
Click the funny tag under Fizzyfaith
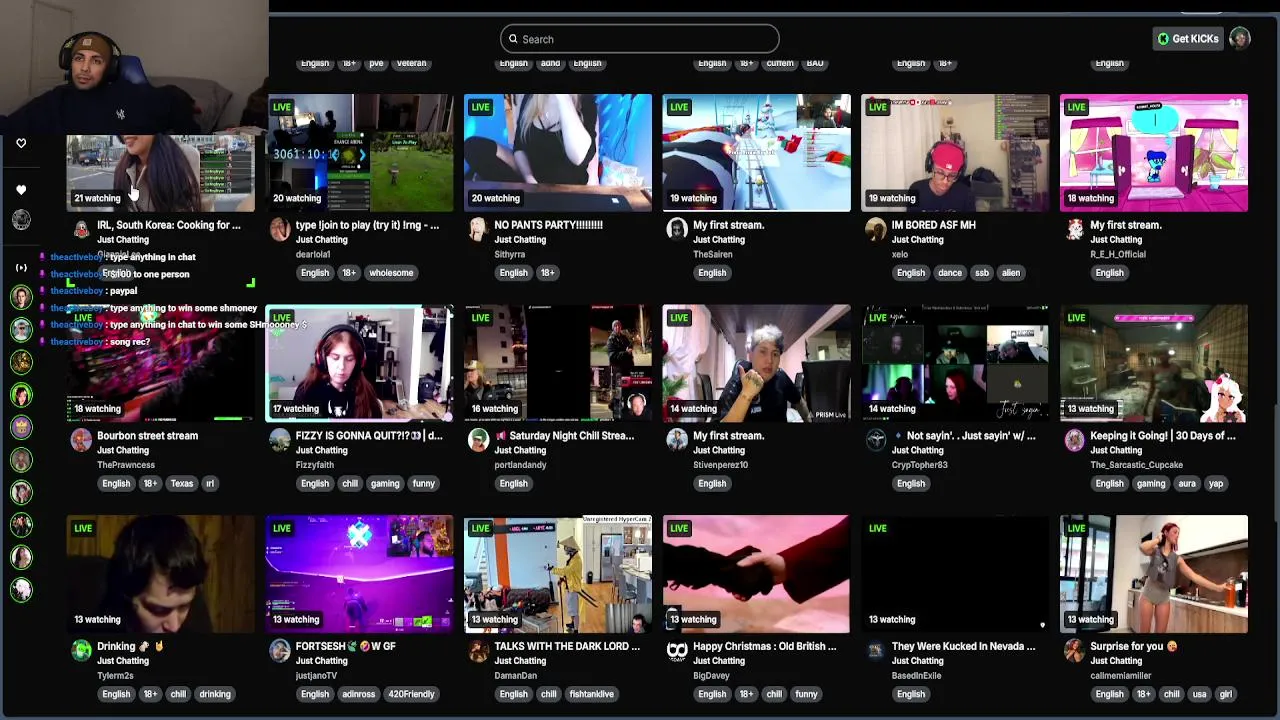(423, 484)
